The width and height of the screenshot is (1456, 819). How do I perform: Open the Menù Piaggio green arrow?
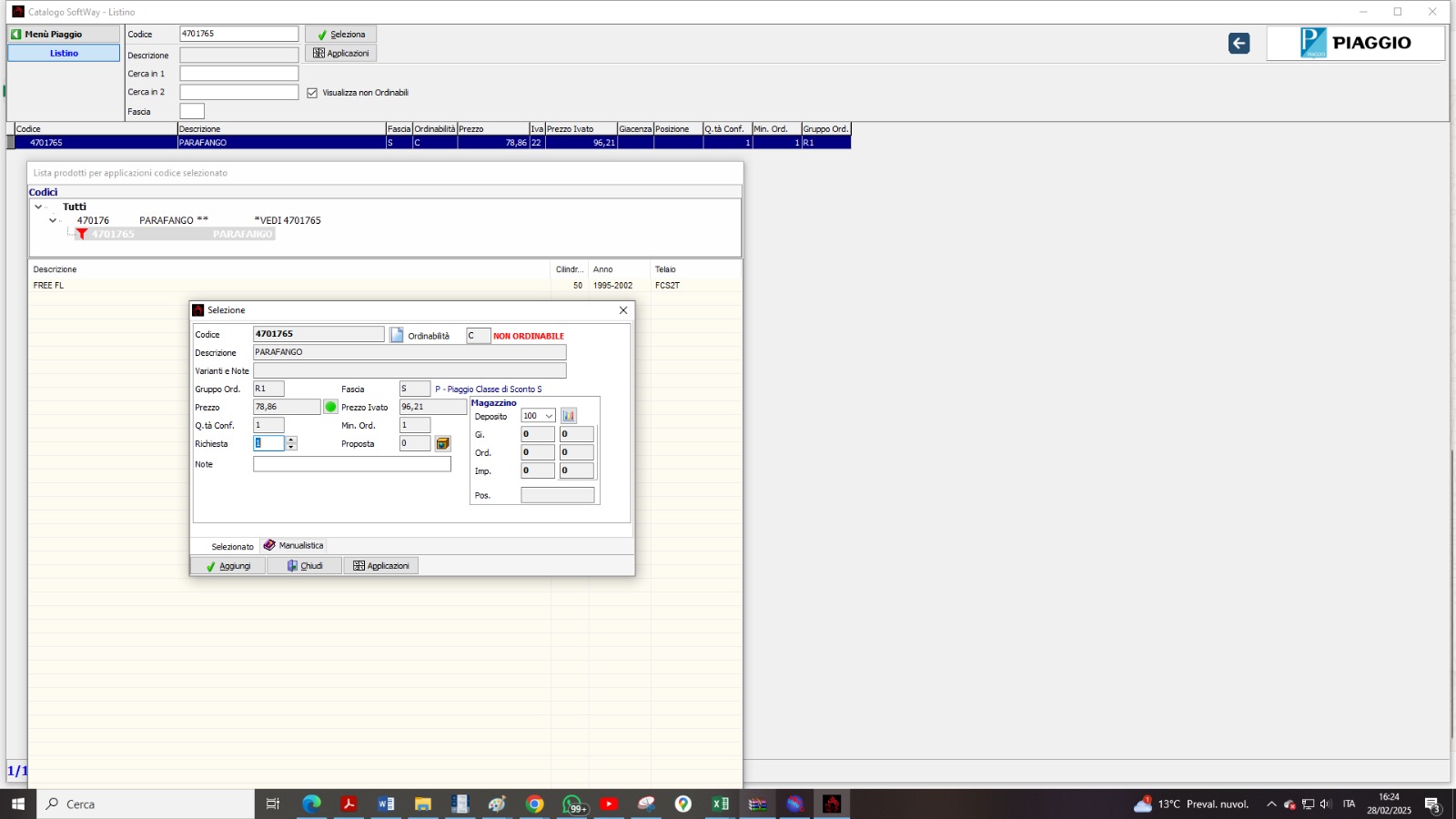tap(16, 34)
